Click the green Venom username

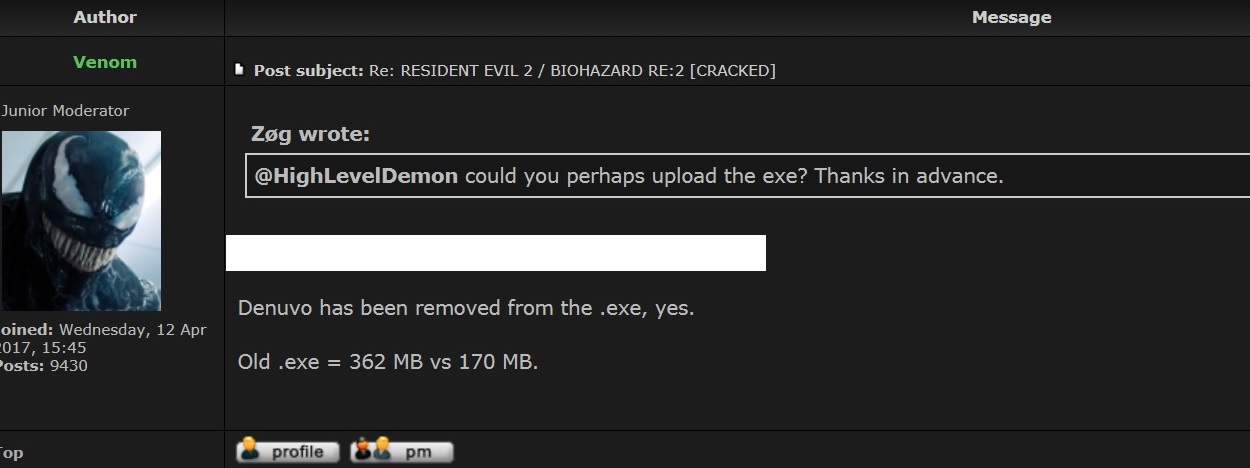[x=105, y=62]
